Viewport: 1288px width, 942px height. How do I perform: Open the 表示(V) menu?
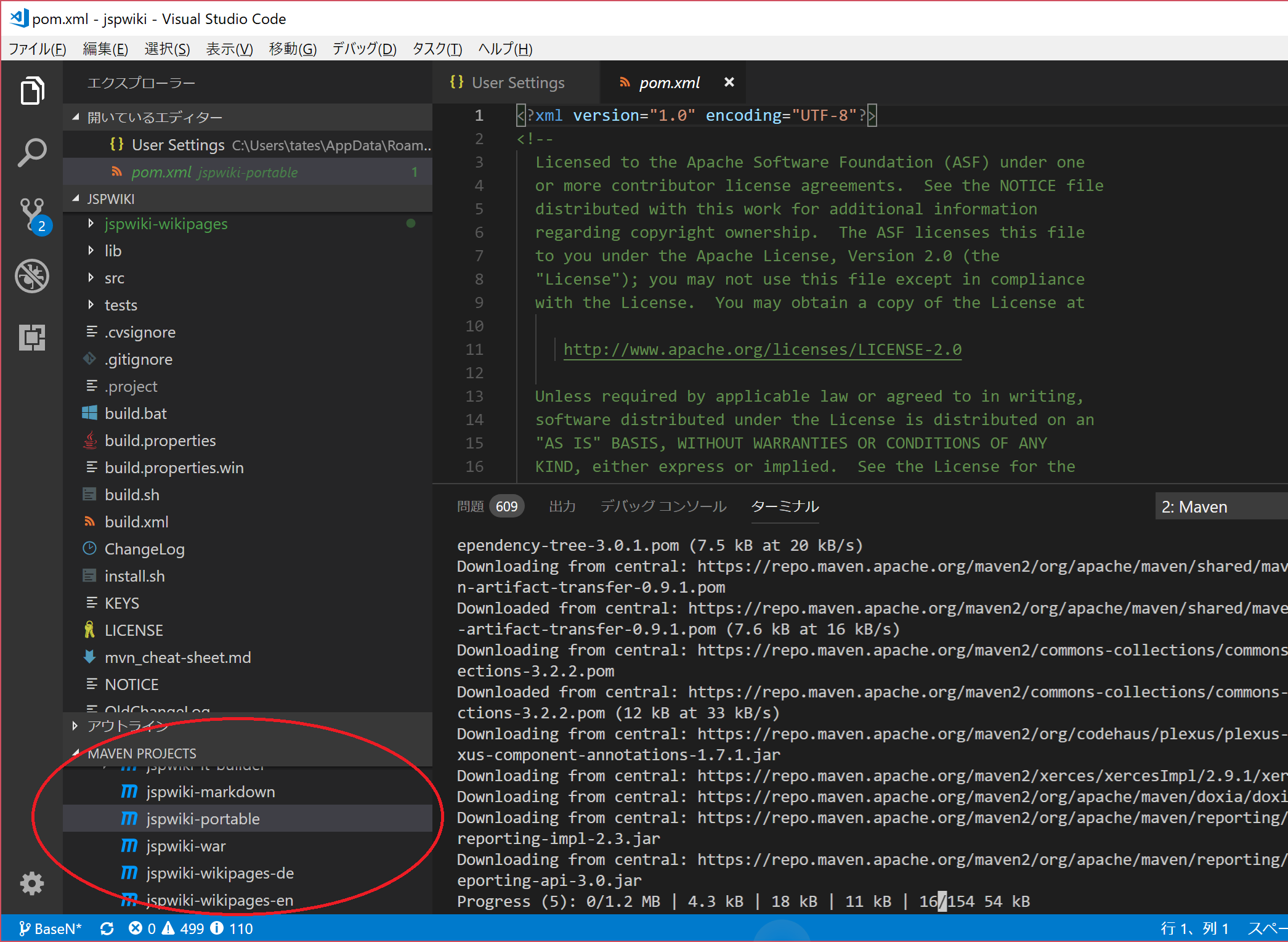(x=229, y=49)
